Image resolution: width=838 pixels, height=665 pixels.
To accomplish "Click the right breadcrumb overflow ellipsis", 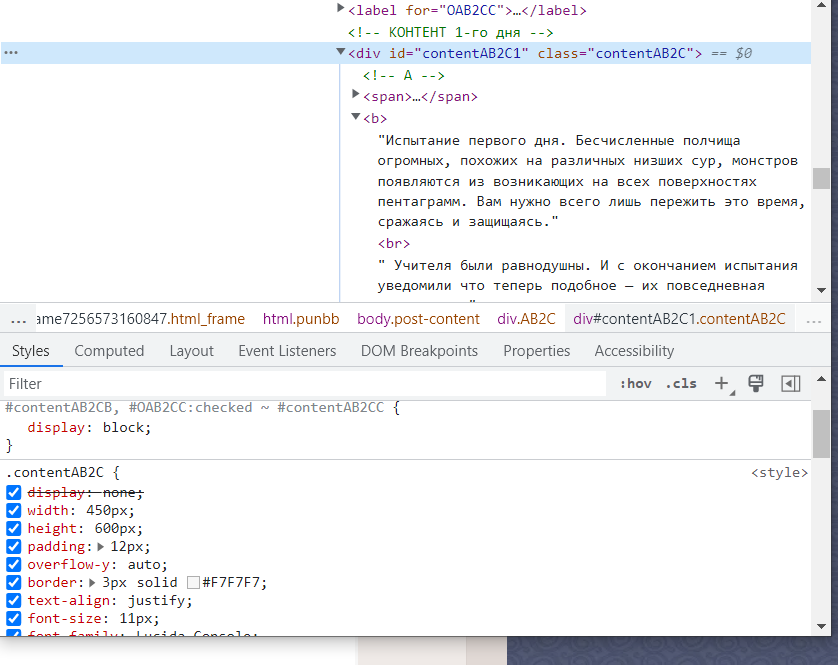I will 814,320.
